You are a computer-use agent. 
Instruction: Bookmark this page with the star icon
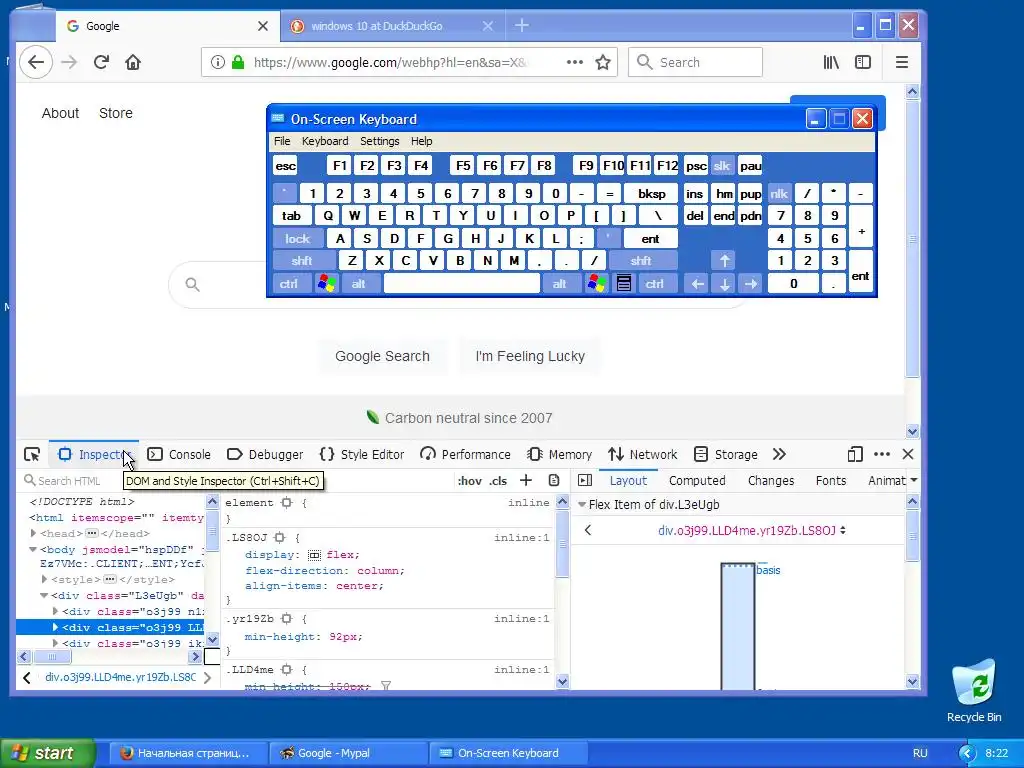point(603,63)
